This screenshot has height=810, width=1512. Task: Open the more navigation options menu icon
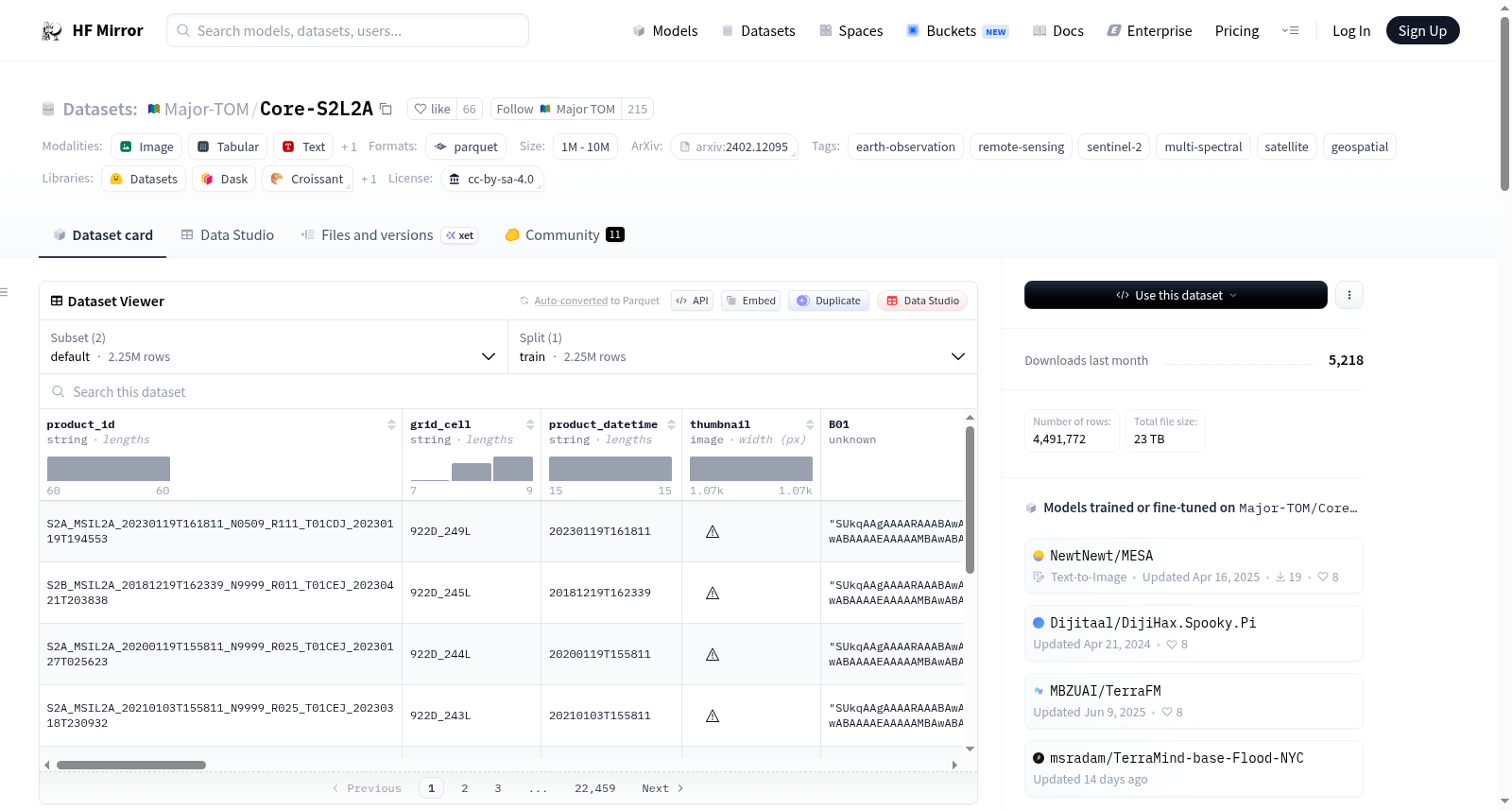pyautogui.click(x=1290, y=31)
